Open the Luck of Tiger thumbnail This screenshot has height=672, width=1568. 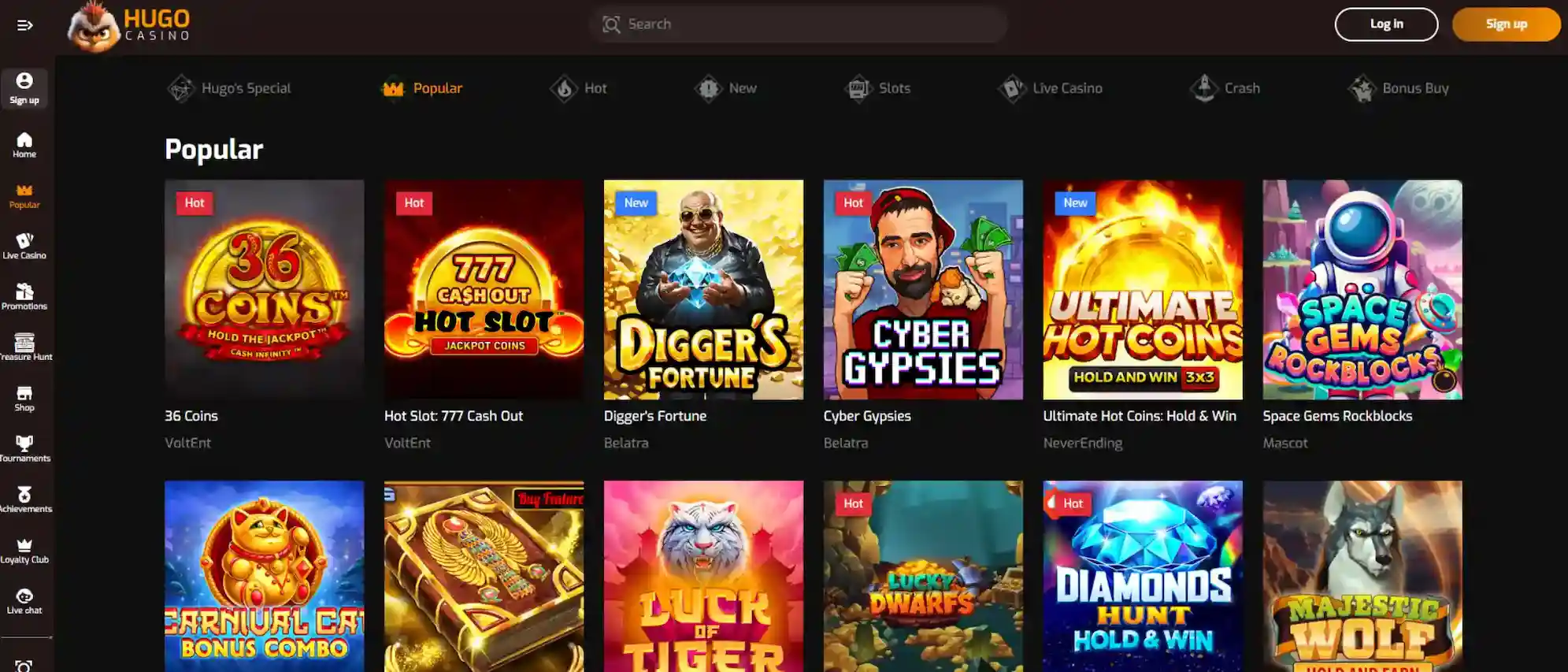[704, 576]
